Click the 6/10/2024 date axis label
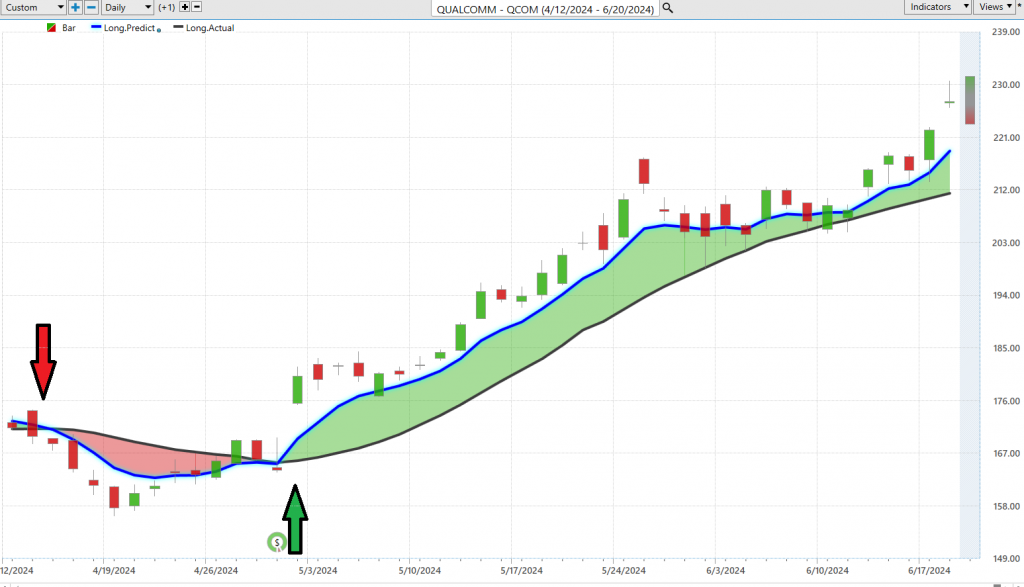This screenshot has width=1024, height=587. click(827, 571)
